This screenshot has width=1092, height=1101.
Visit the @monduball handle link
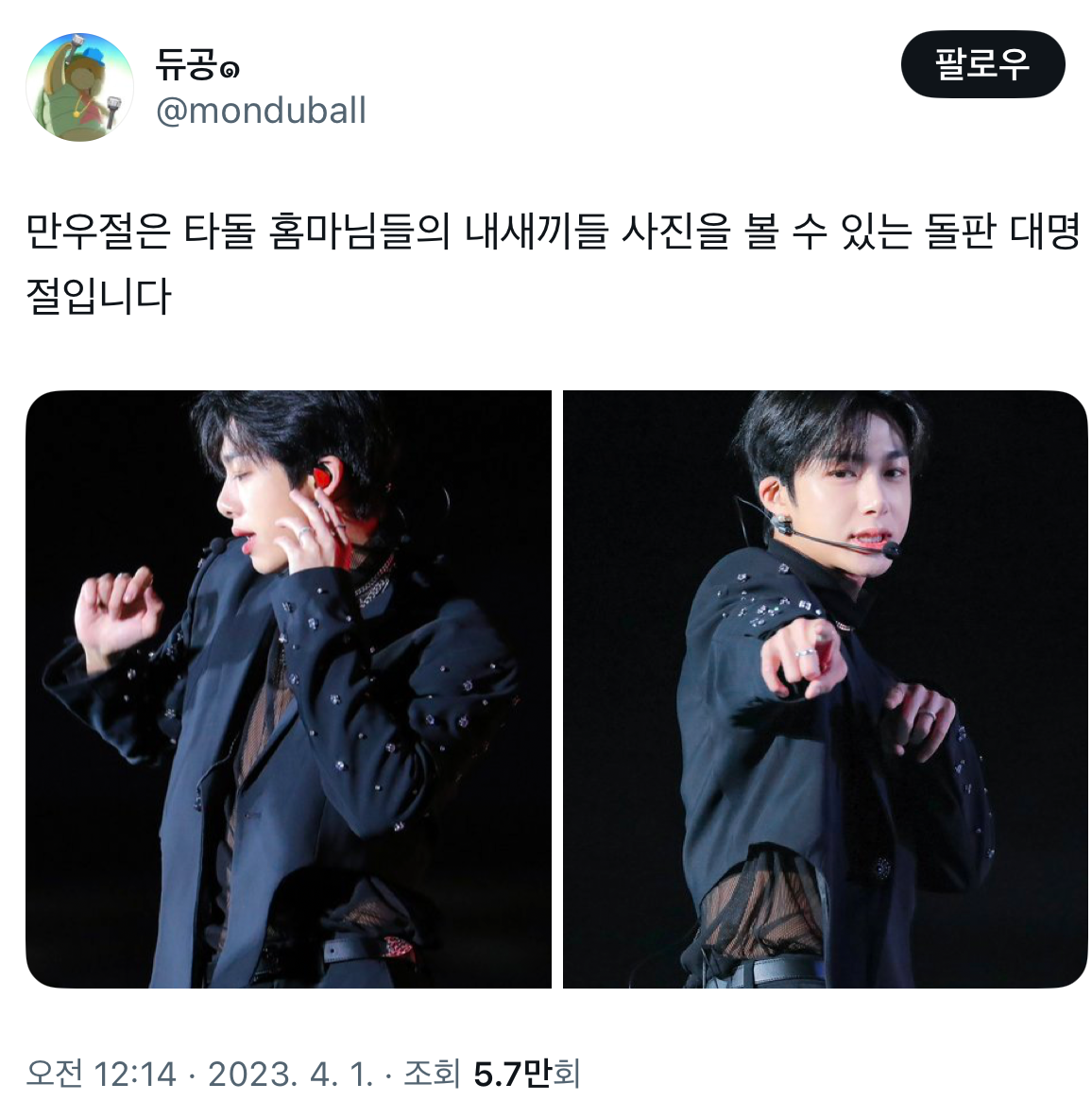point(261,111)
